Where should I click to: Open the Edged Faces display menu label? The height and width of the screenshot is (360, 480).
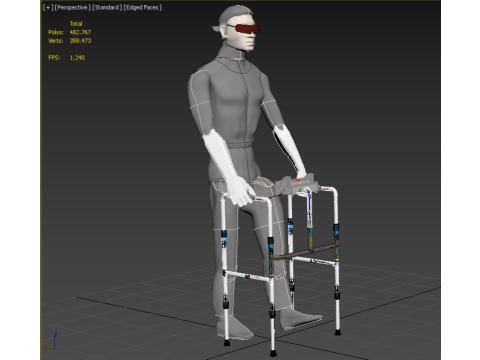(143, 7)
